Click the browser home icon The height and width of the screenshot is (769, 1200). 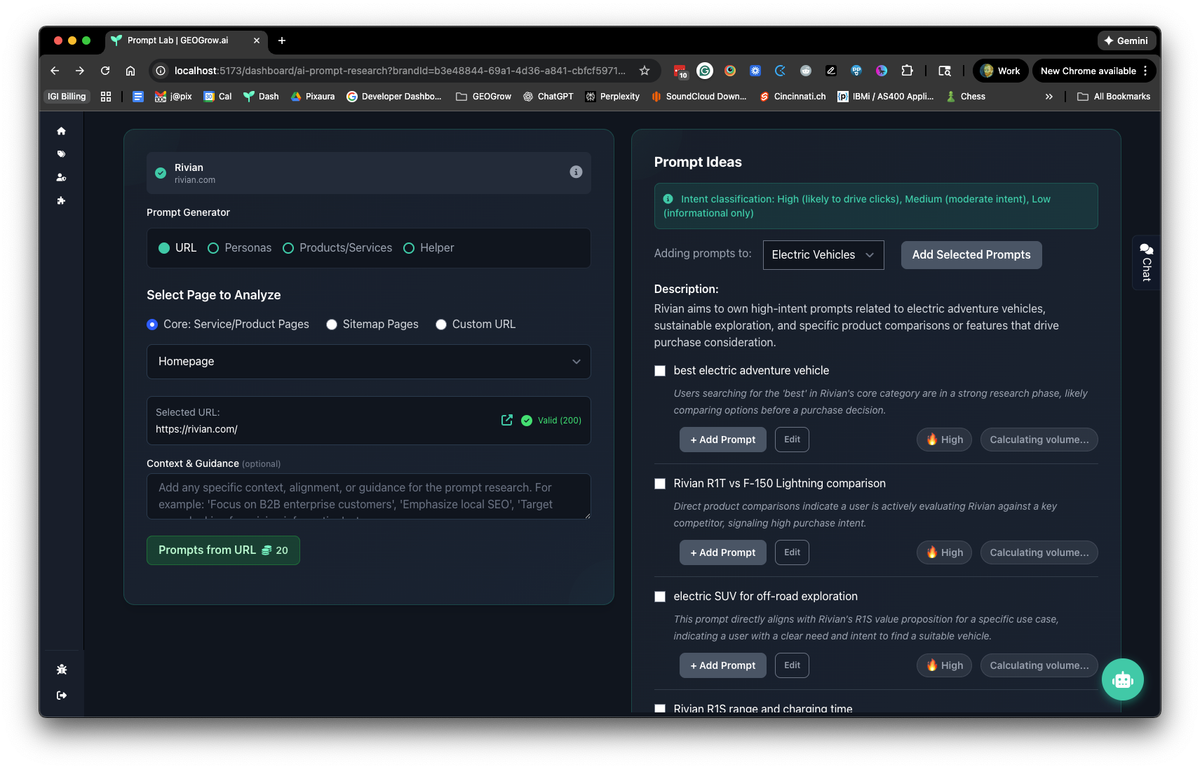(130, 71)
